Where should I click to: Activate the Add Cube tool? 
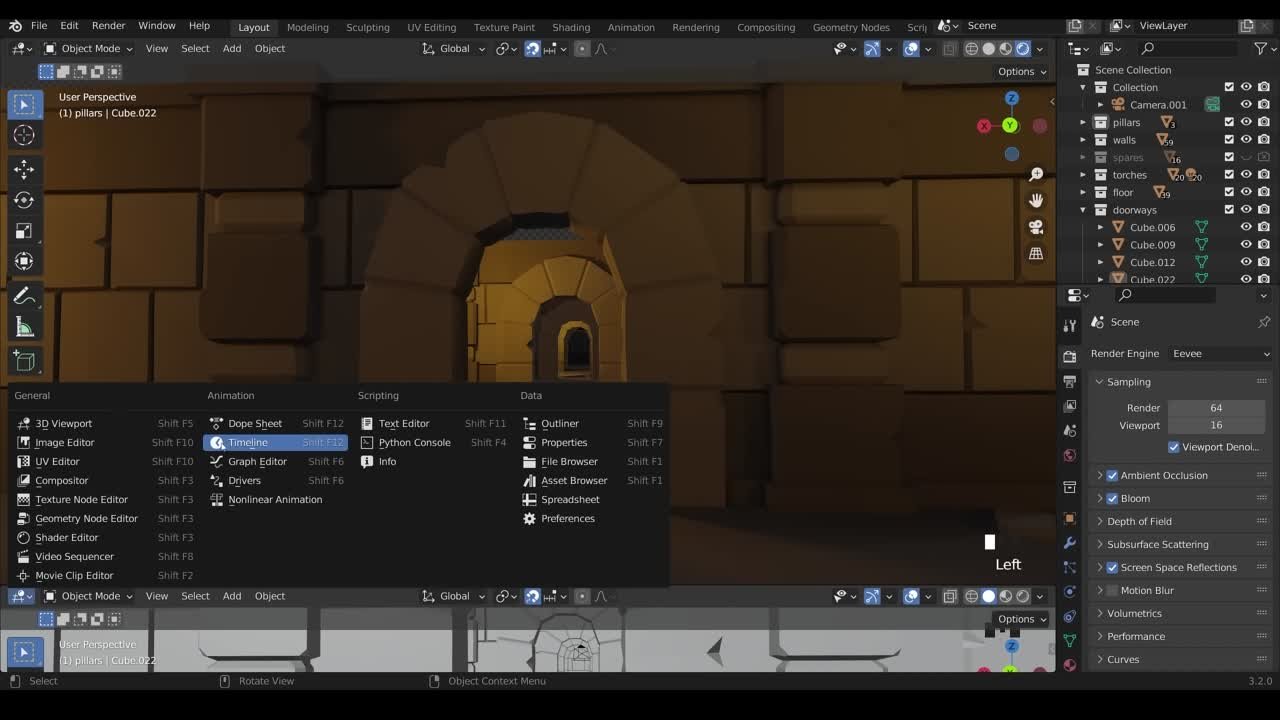24,361
